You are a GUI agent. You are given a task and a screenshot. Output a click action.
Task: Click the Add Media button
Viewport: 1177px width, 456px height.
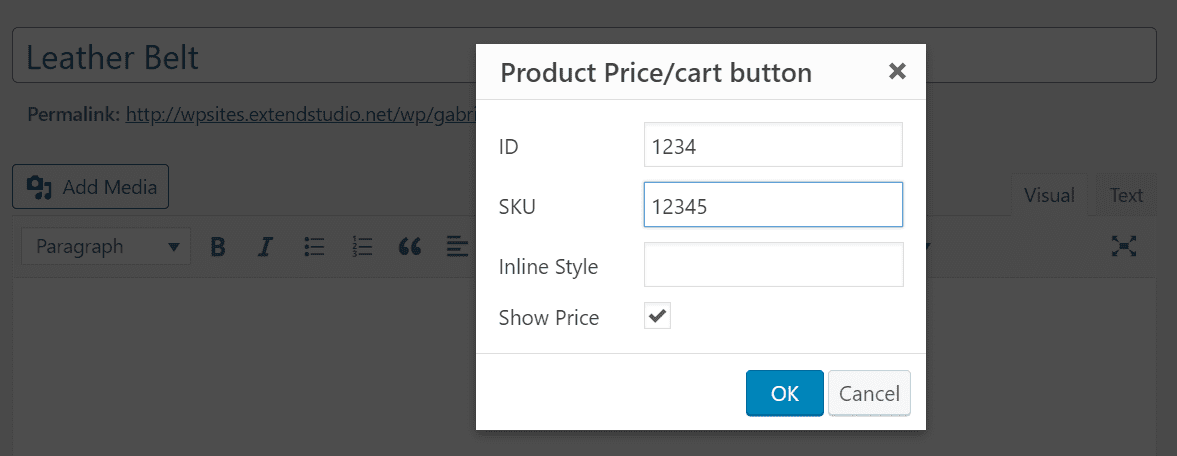(x=91, y=186)
